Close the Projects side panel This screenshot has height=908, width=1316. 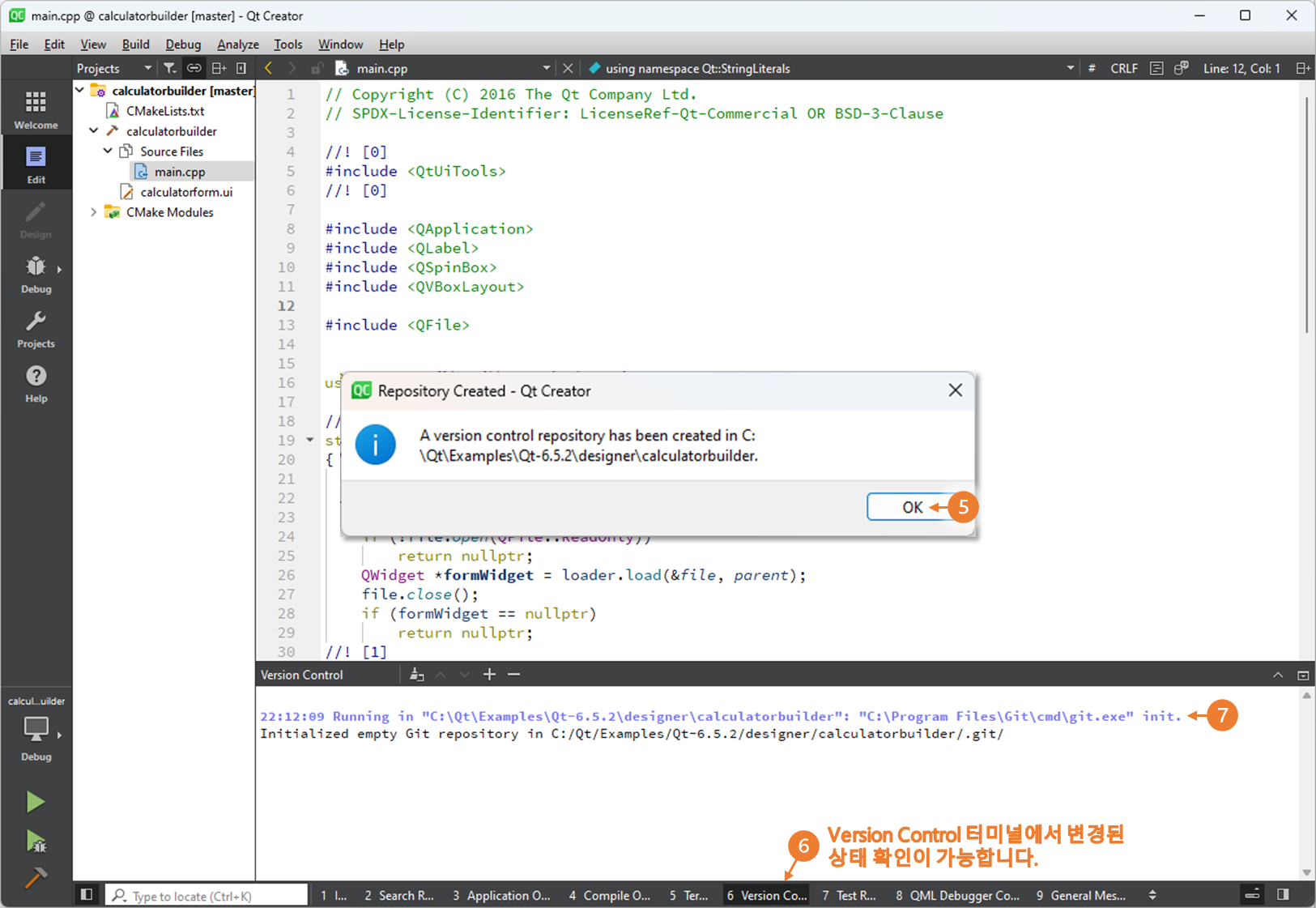[x=241, y=68]
